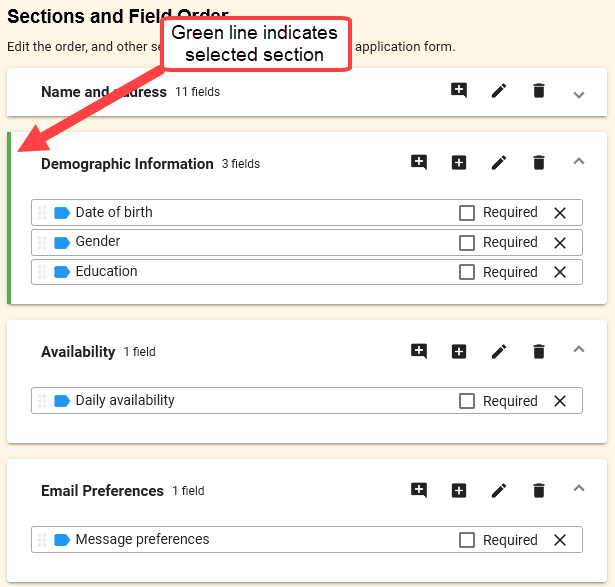615x587 pixels.
Task: Mark Education field as Required
Action: click(467, 272)
